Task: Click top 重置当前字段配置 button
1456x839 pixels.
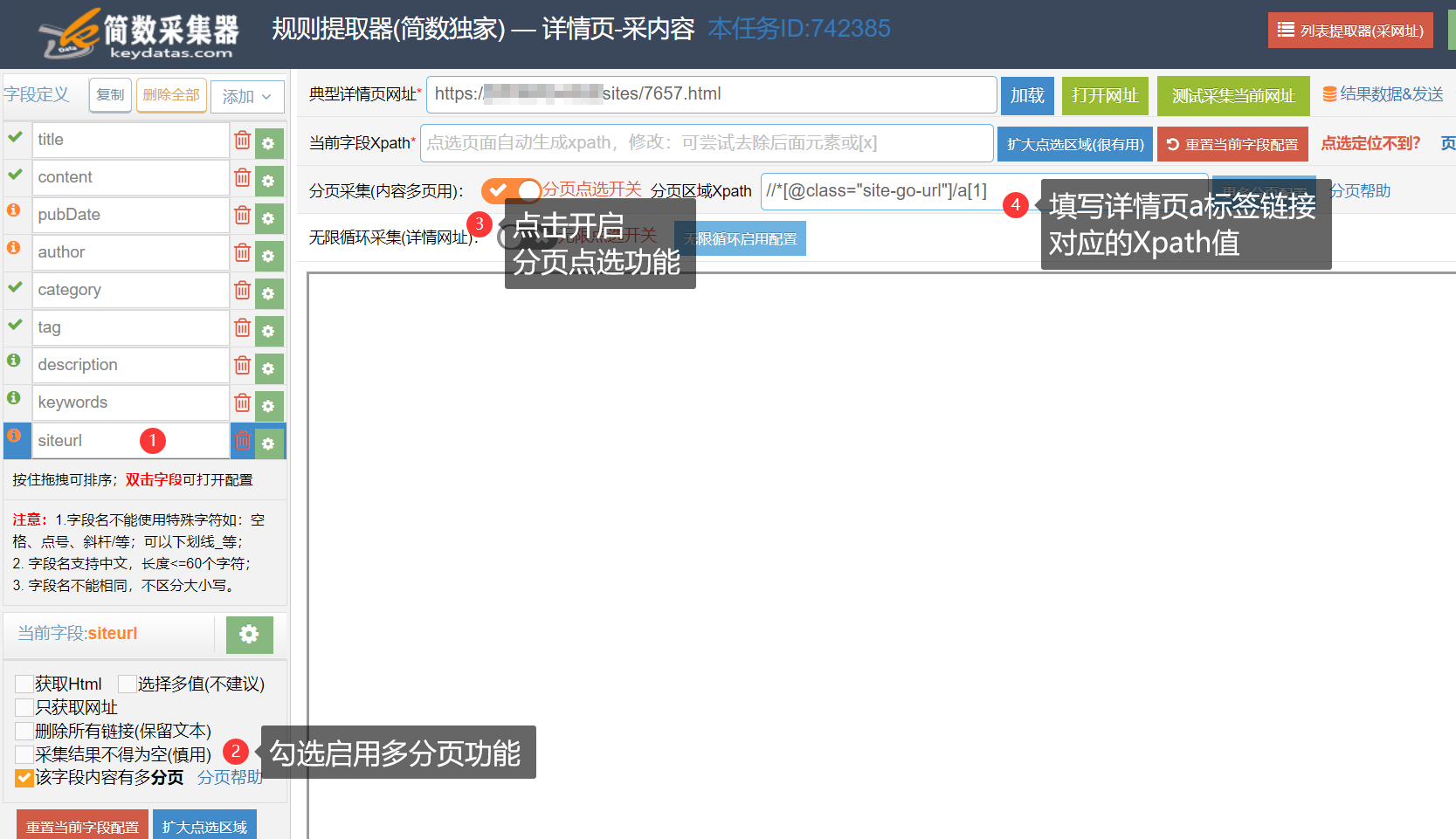Action: (x=1232, y=144)
